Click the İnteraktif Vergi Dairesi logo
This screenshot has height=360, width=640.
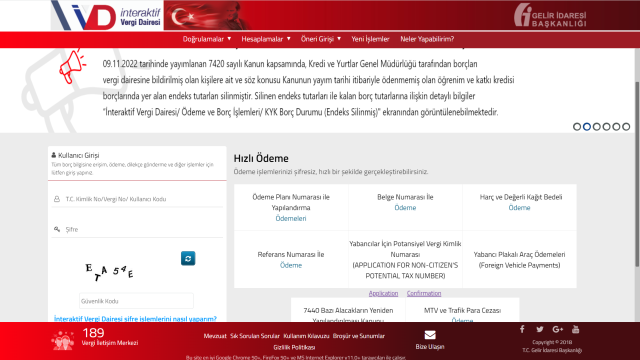pyautogui.click(x=107, y=16)
